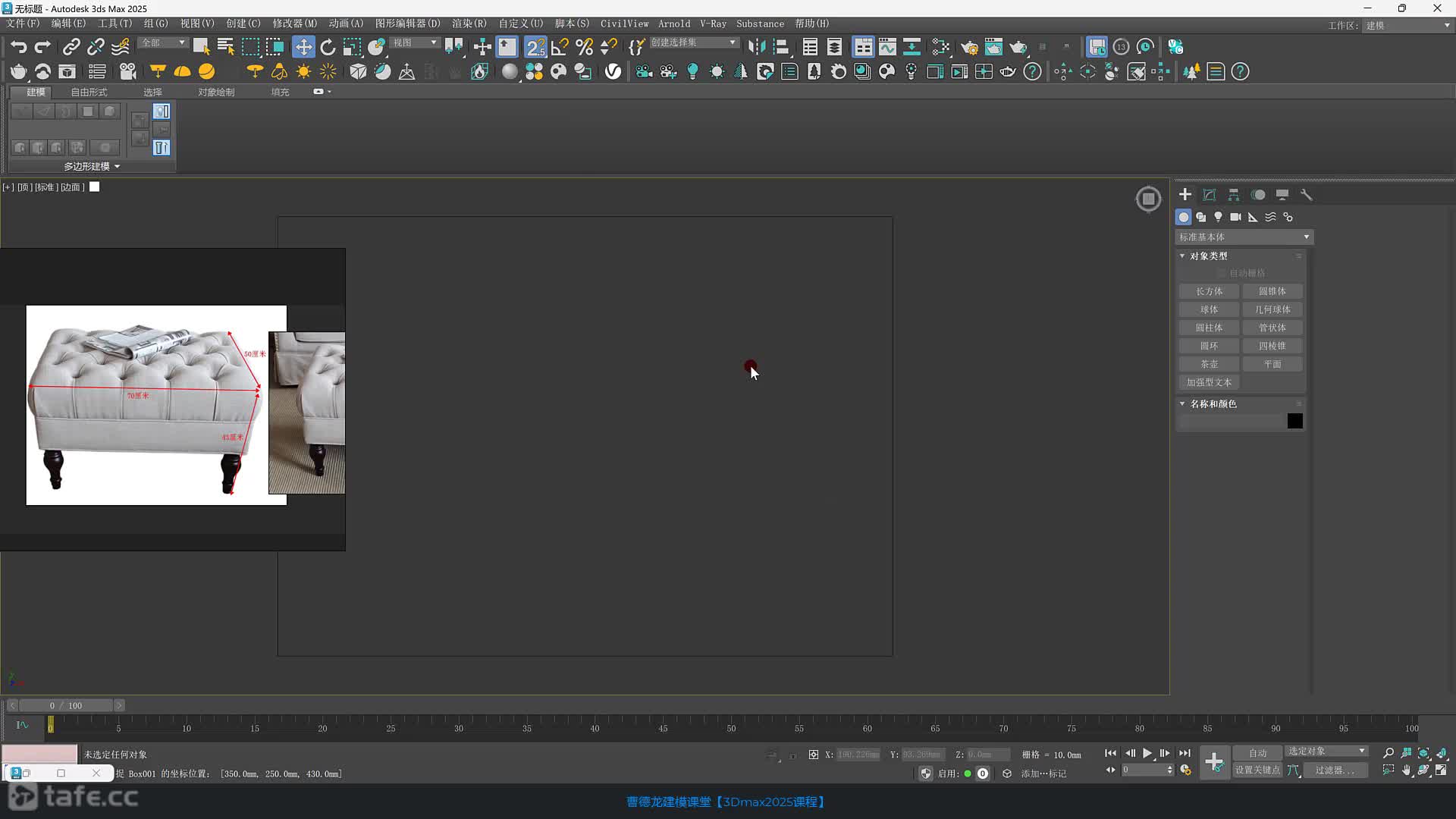1456x819 pixels.
Task: Open reference coordinate system dropdown 视图
Action: 415,42
